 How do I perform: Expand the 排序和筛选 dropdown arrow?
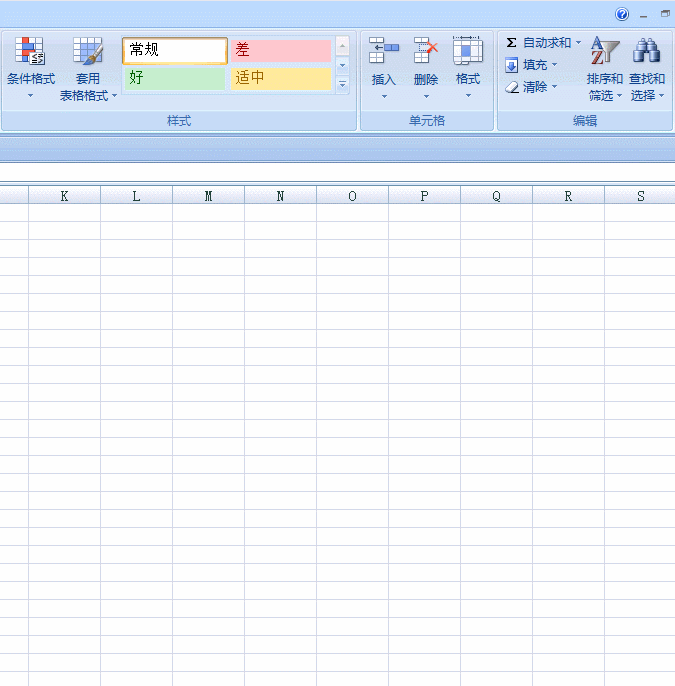[619, 95]
